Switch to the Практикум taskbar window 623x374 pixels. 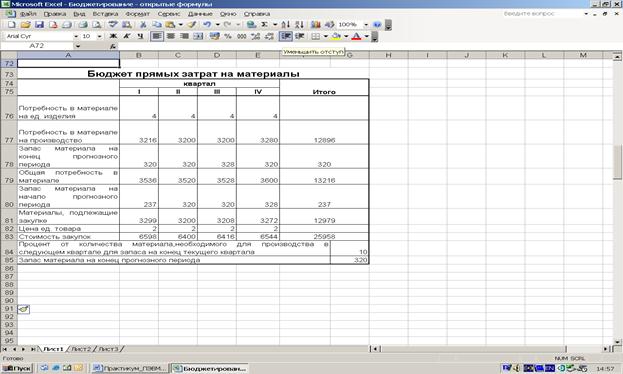(x=130, y=368)
